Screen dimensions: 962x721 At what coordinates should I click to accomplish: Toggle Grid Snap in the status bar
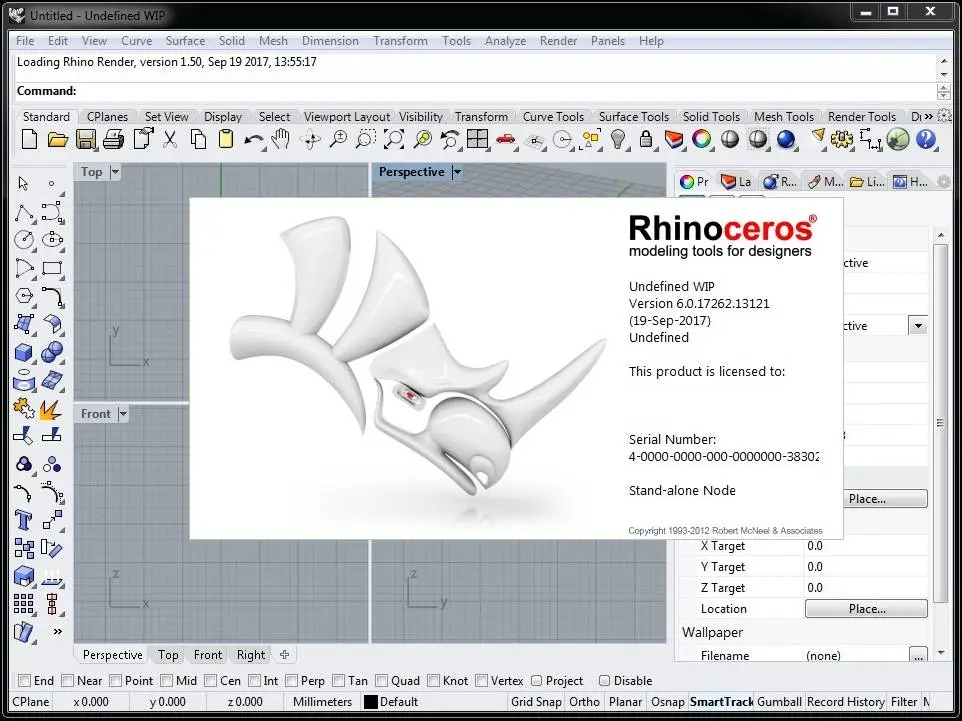coord(536,701)
